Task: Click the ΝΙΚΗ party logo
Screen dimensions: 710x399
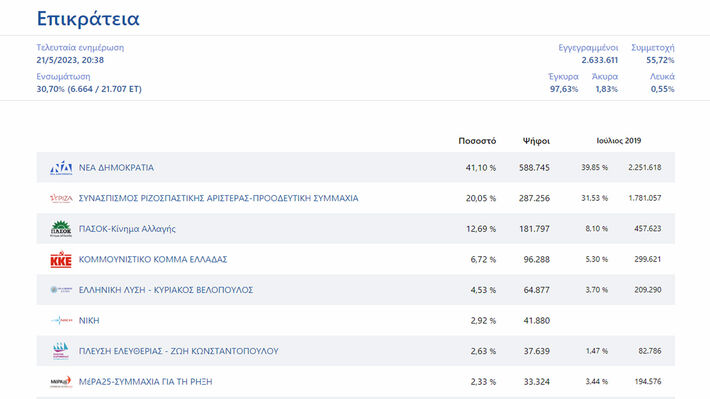Action: pos(61,321)
